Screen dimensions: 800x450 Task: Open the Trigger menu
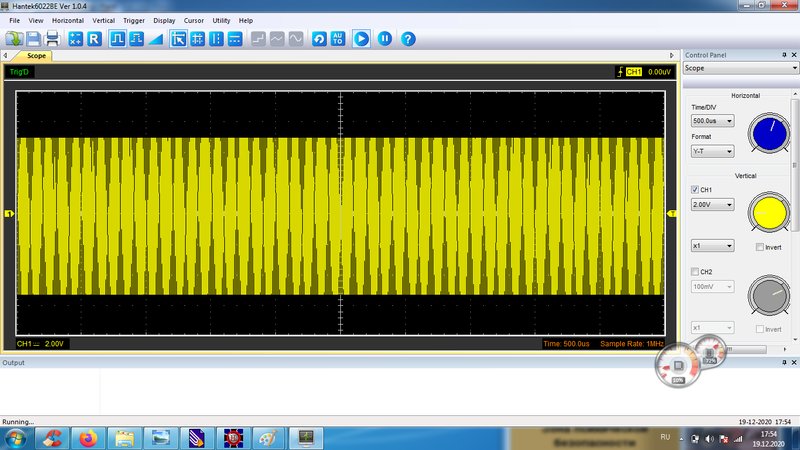pos(133,20)
